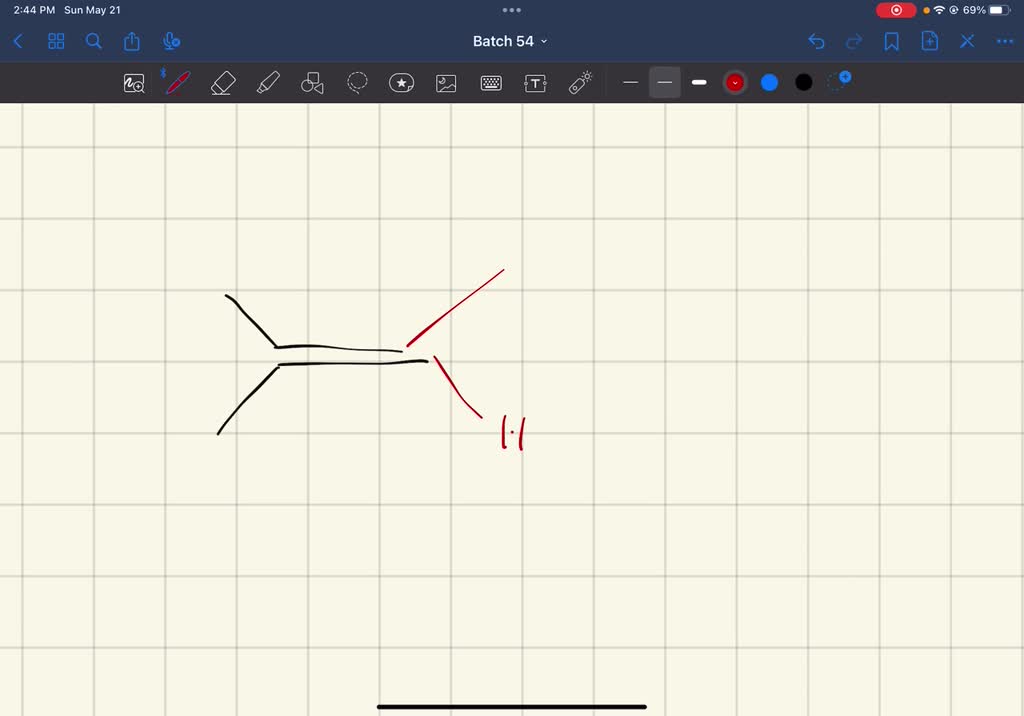Select the Eraser tool
Viewport: 1024px width, 716px height.
(222, 82)
